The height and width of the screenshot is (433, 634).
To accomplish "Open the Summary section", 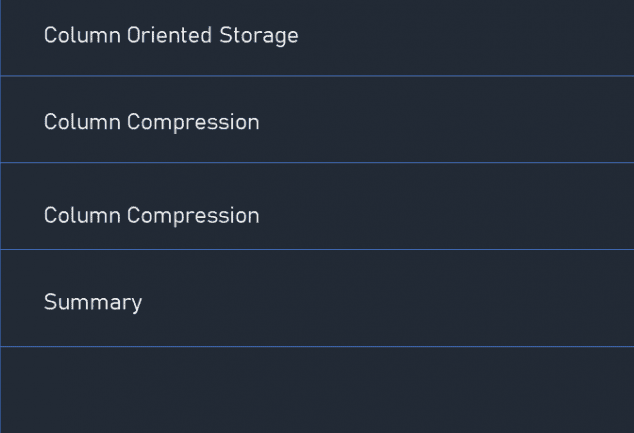I will pyautogui.click(x=317, y=298).
